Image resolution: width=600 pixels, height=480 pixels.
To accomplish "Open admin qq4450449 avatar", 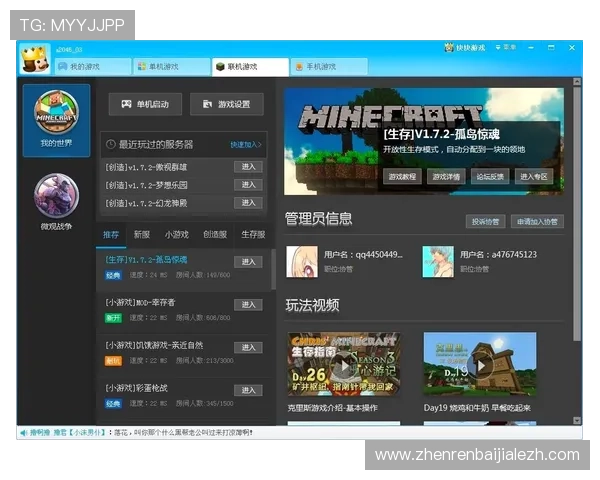I will point(302,262).
